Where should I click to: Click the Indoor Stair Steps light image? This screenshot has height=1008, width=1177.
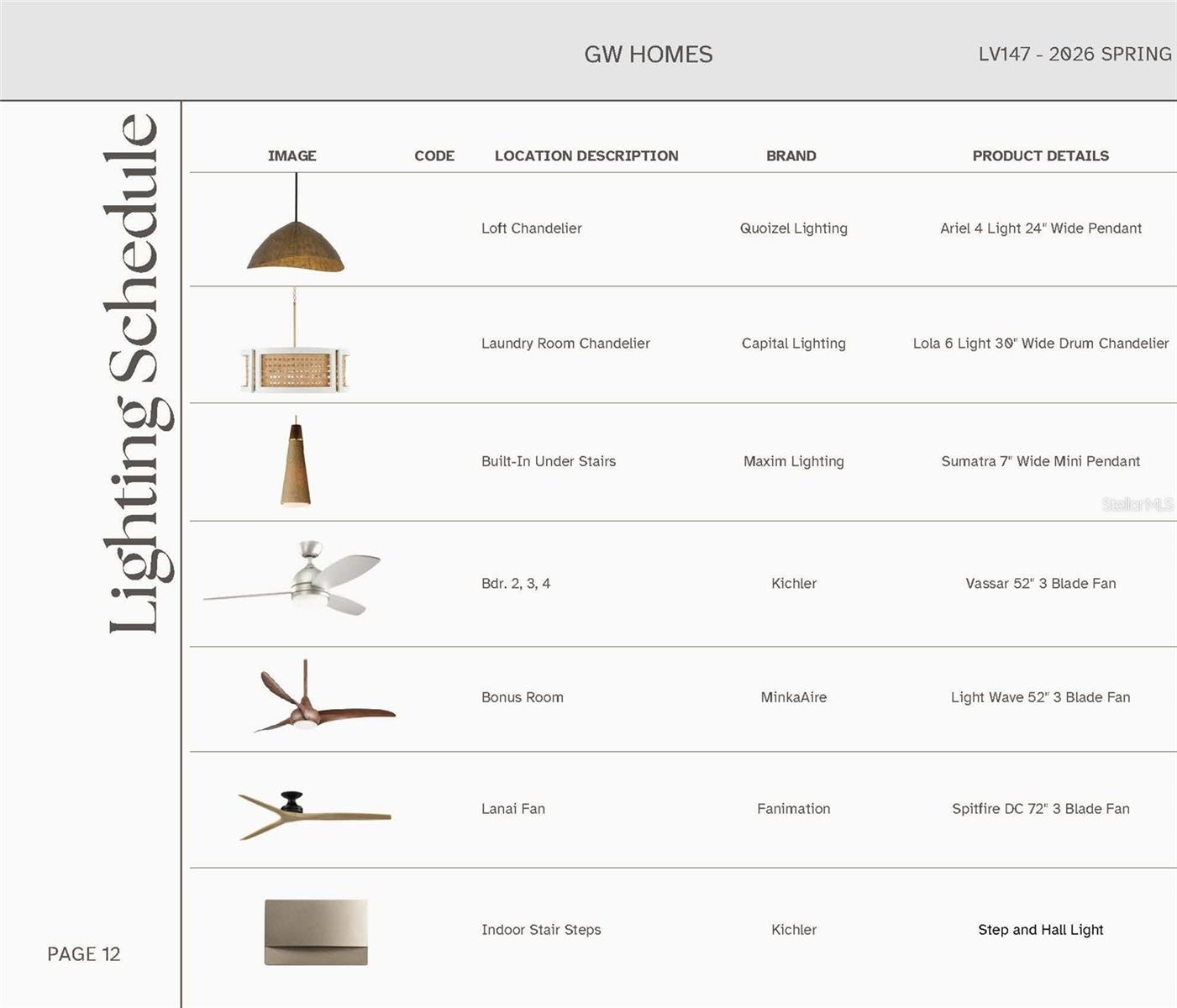point(316,932)
